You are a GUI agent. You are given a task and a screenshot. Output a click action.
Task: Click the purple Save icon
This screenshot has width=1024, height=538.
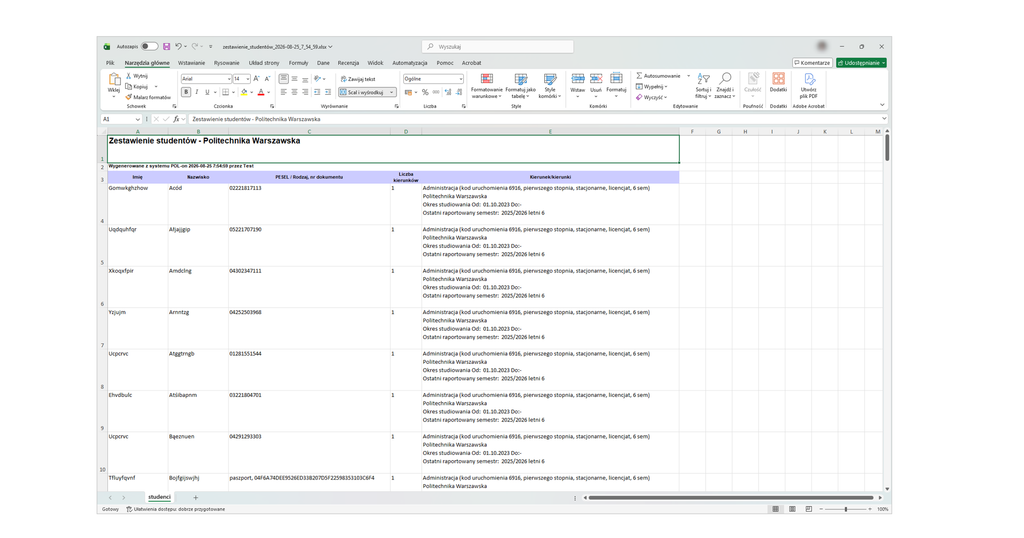(167, 46)
